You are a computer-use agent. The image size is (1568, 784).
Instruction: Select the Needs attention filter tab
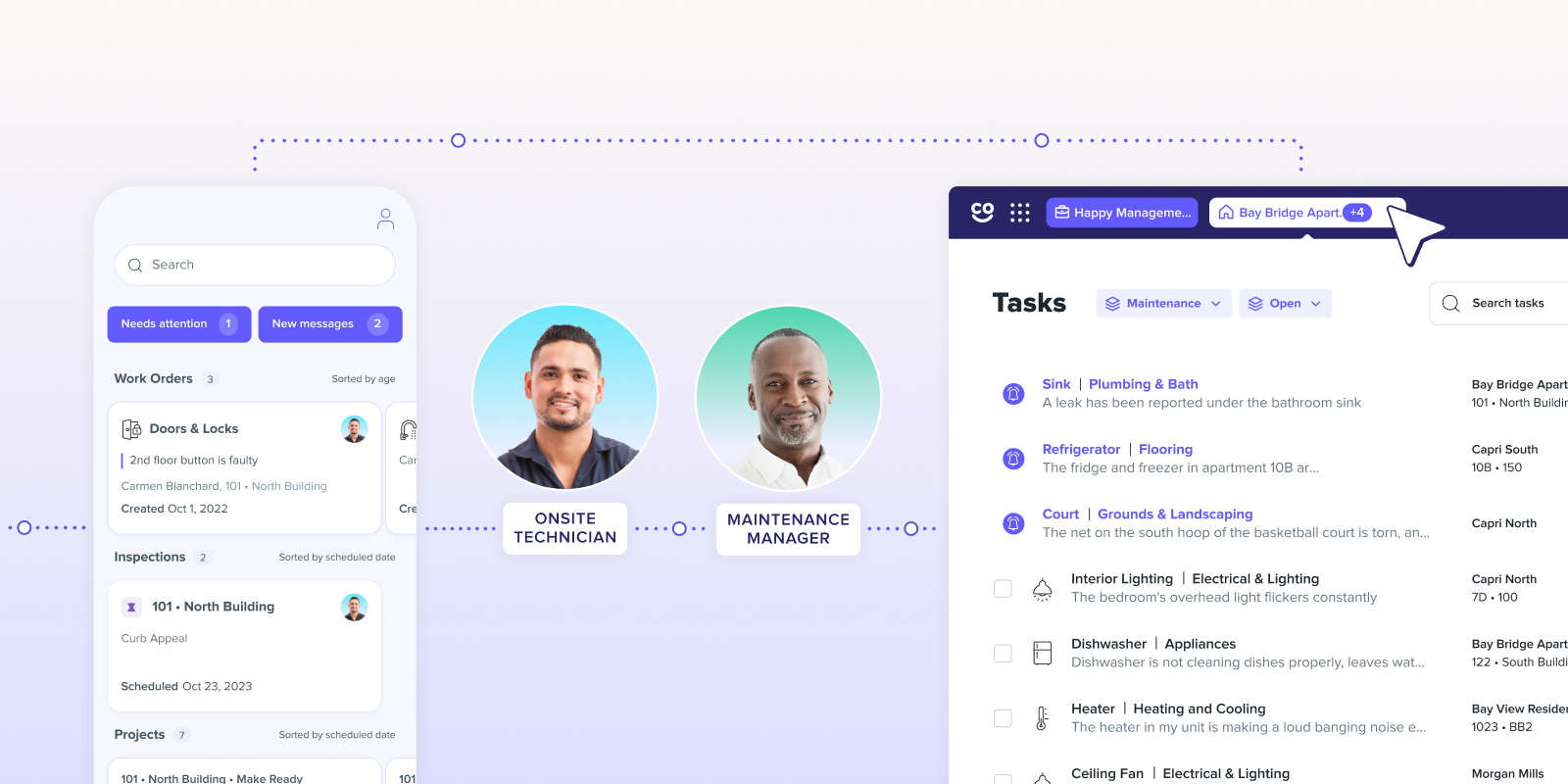point(179,324)
